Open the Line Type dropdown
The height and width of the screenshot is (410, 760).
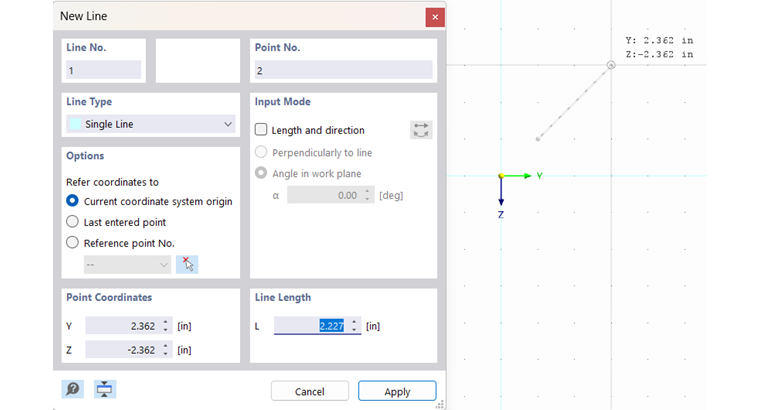[x=151, y=124]
